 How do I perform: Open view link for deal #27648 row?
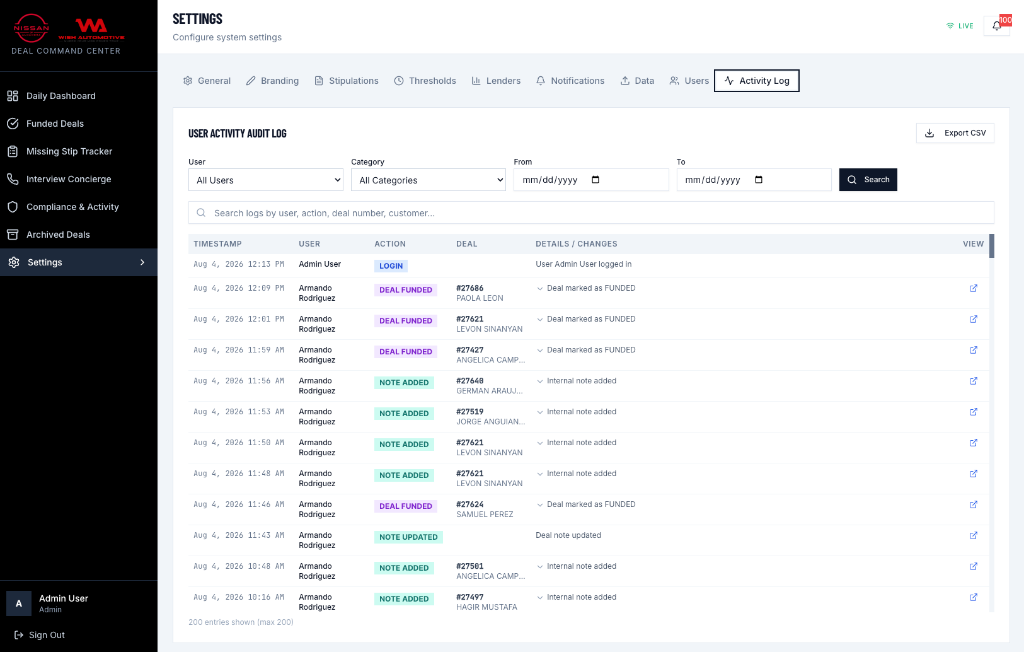point(973,381)
